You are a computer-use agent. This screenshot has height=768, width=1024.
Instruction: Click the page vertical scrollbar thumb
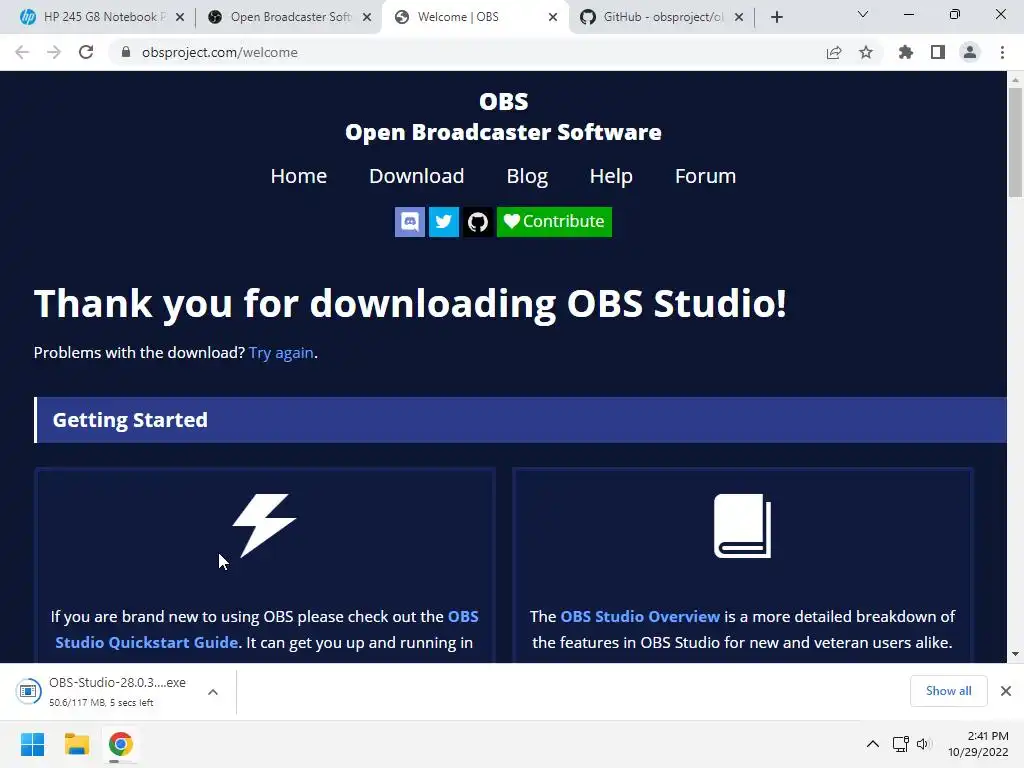1015,142
